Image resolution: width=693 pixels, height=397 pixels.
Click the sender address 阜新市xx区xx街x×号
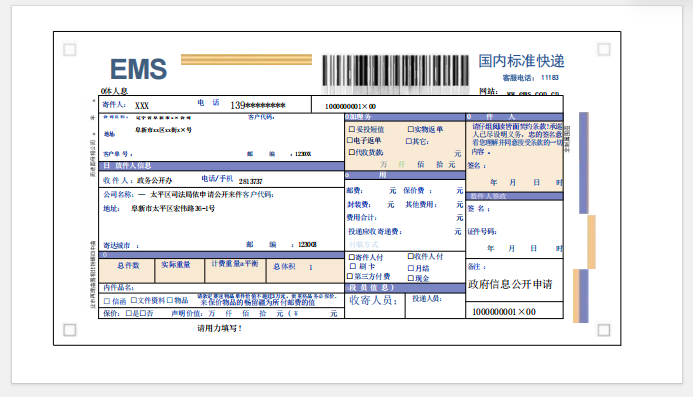tap(163, 130)
